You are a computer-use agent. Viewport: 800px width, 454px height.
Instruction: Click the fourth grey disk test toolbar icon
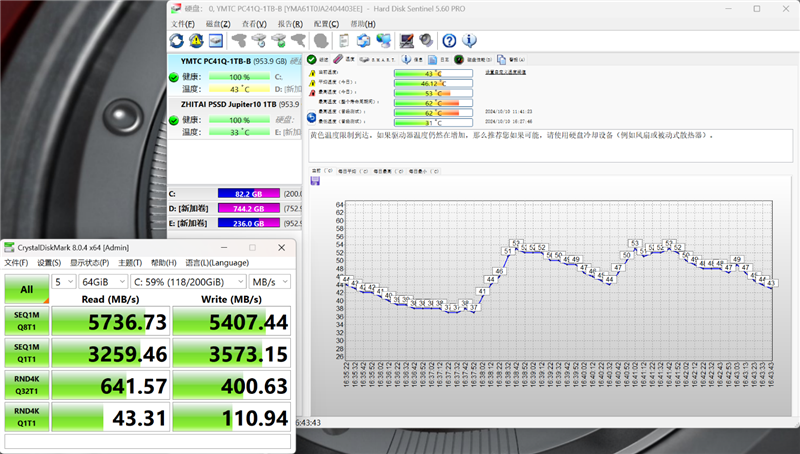click(x=298, y=41)
